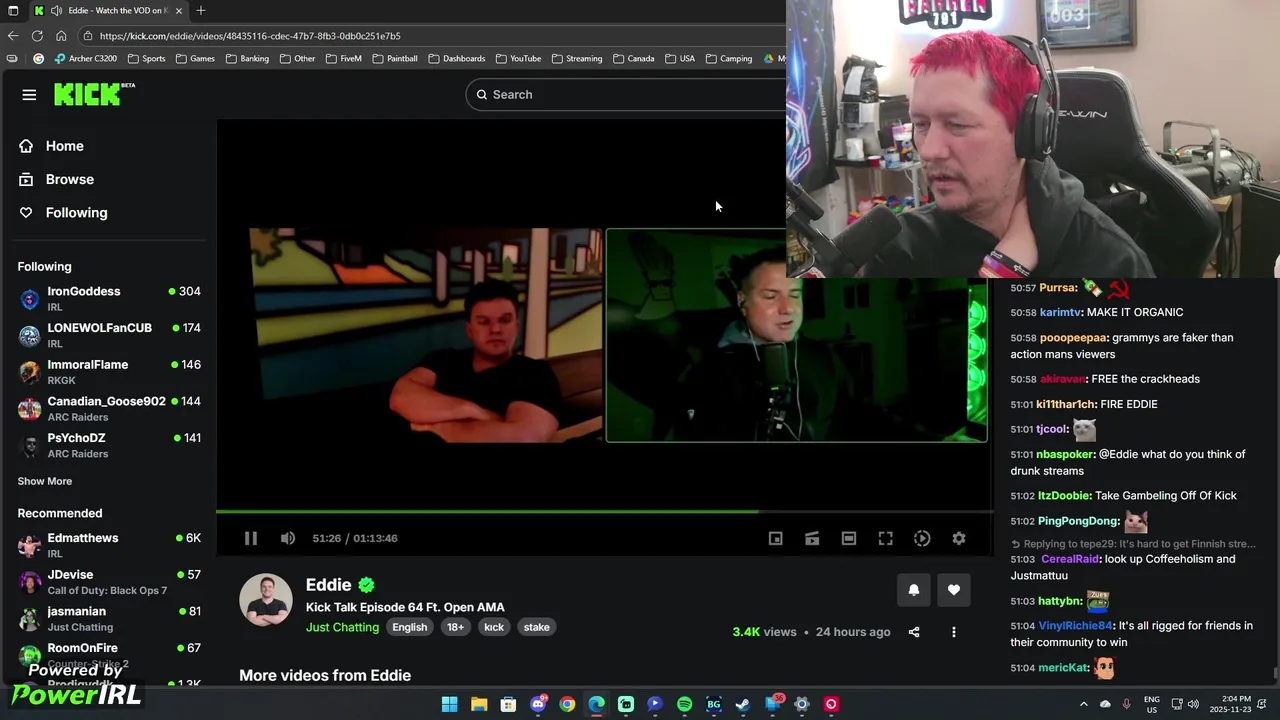Image resolution: width=1280 pixels, height=720 pixels.
Task: Share this VOD via share icon
Action: [914, 632]
